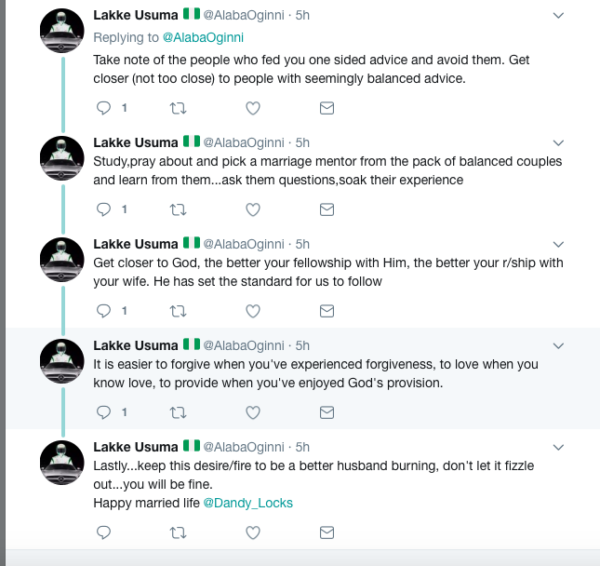600x566 pixels.
Task: Click the avatar beside 'Study,pray about' tweet
Action: 62,158
